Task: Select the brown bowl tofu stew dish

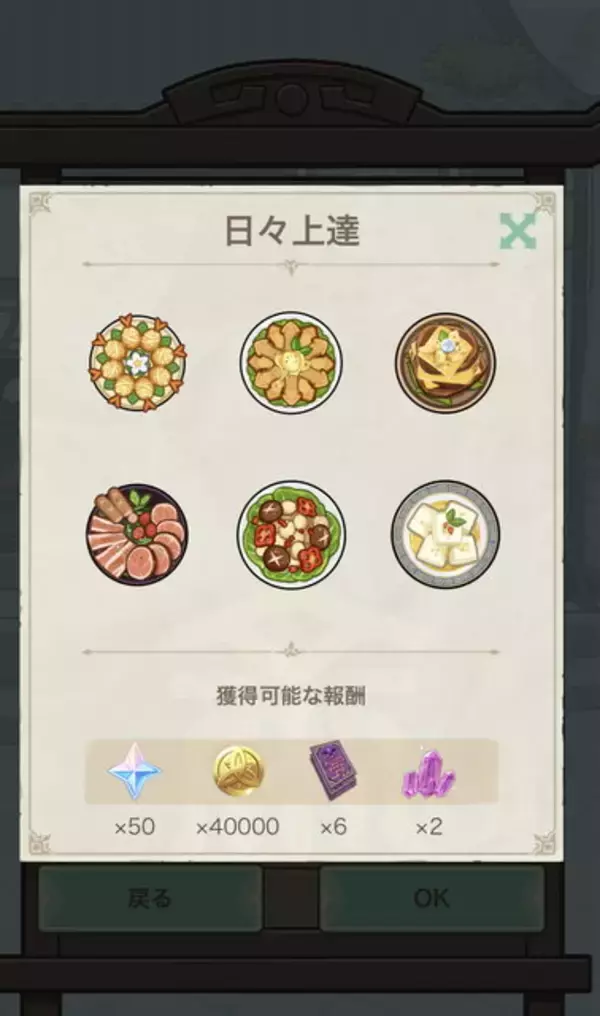Action: coord(445,362)
